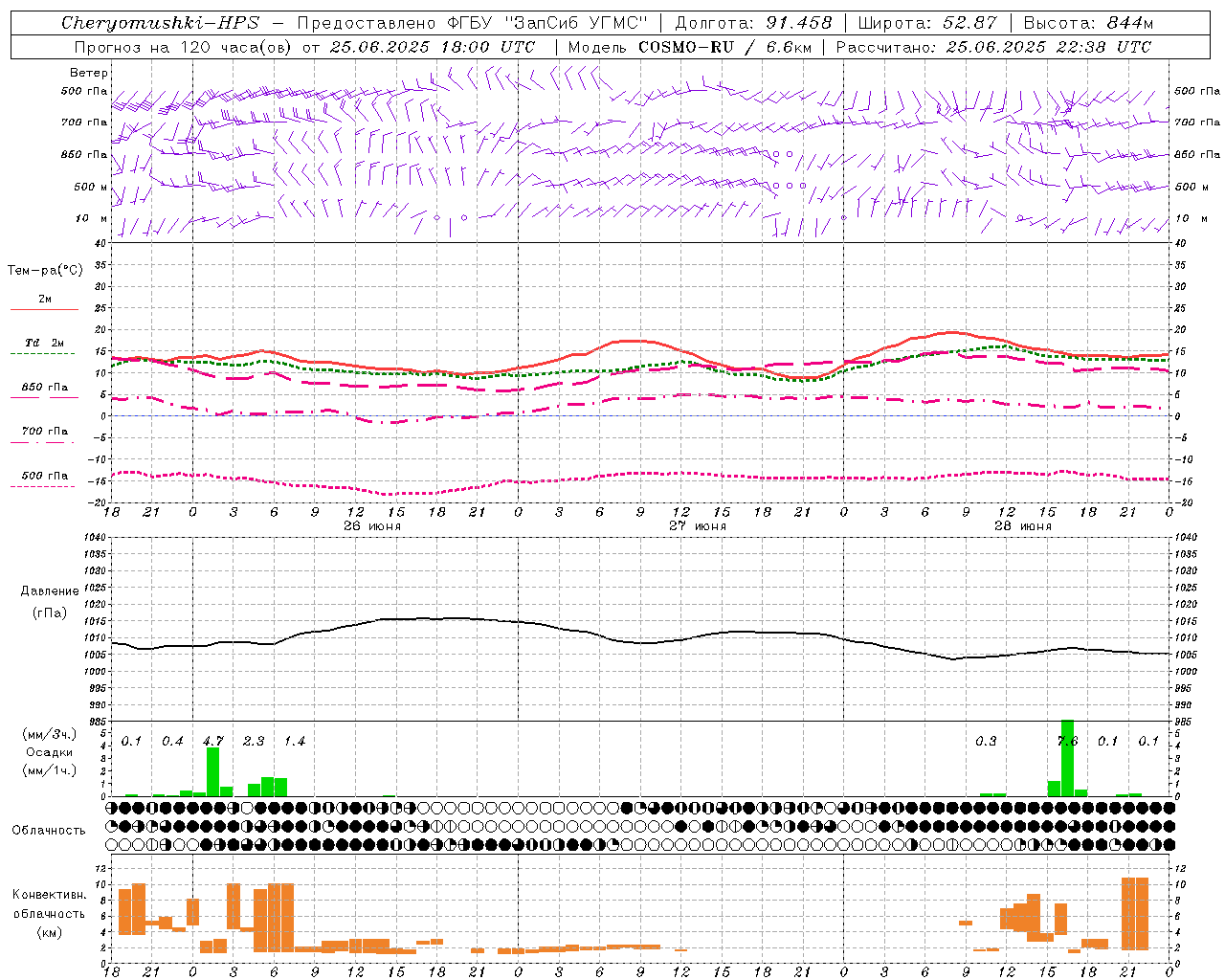Click the '1.4' precipitation amount value
This screenshot has height=980, width=1225.
(x=294, y=742)
